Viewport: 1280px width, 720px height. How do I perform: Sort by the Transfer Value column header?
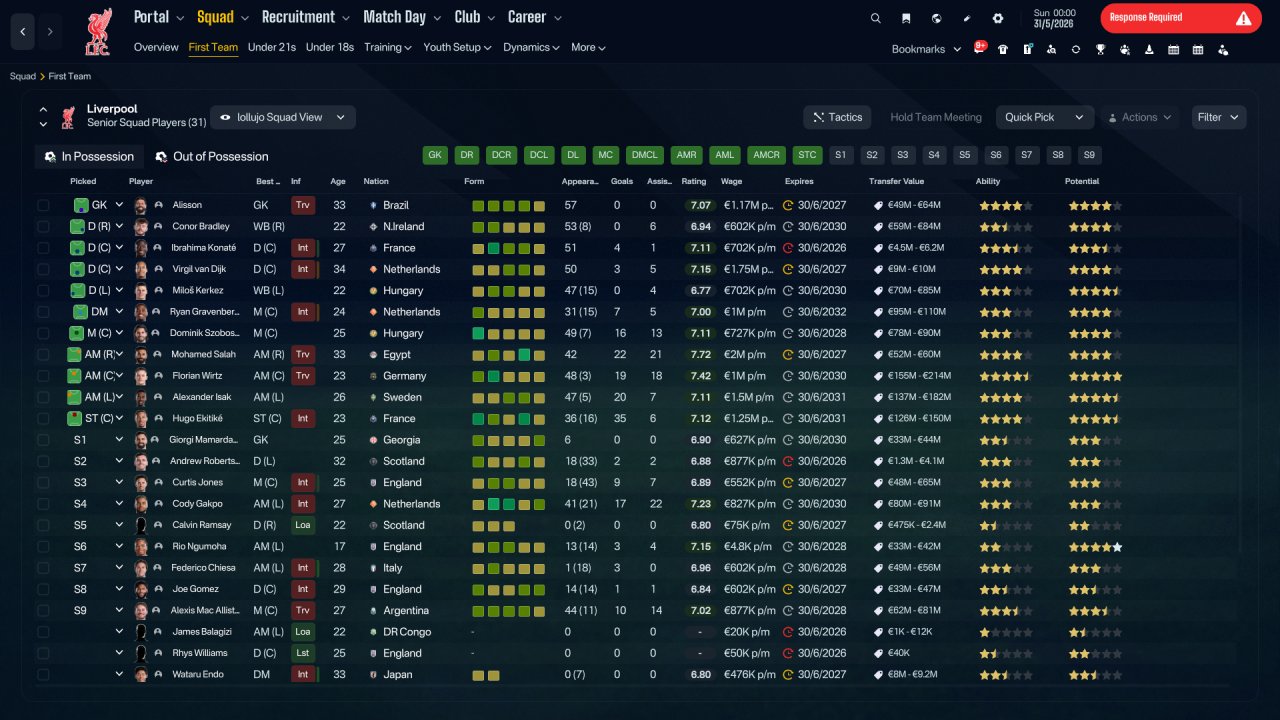pyautogui.click(x=896, y=181)
